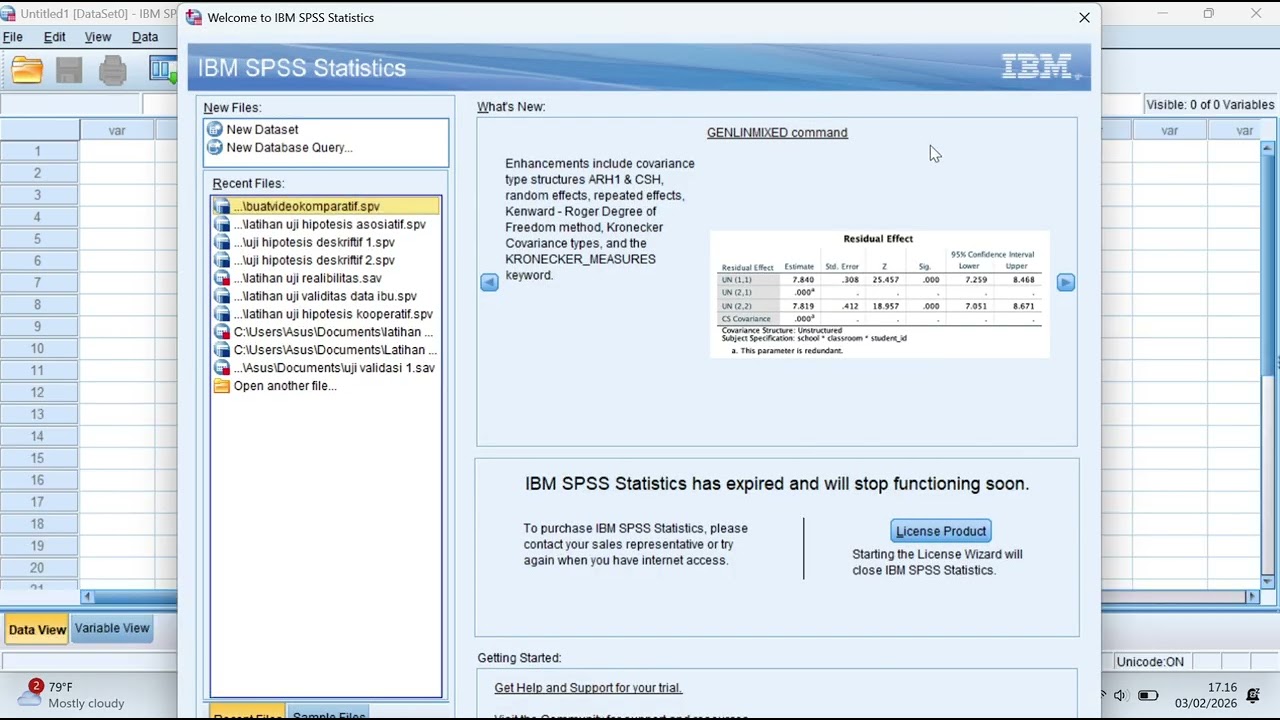Select New Dataset in New Files
The width and height of the screenshot is (1280, 720).
point(262,129)
